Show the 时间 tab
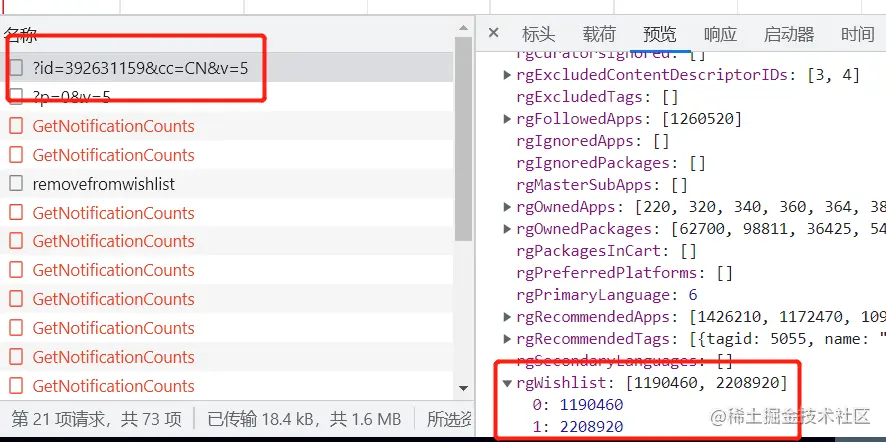 857,34
